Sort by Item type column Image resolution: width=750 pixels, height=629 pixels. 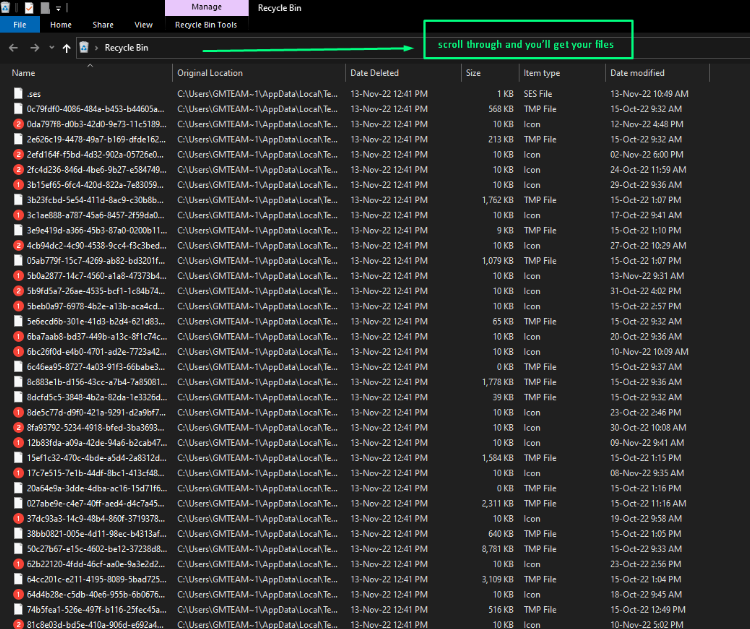click(541, 73)
